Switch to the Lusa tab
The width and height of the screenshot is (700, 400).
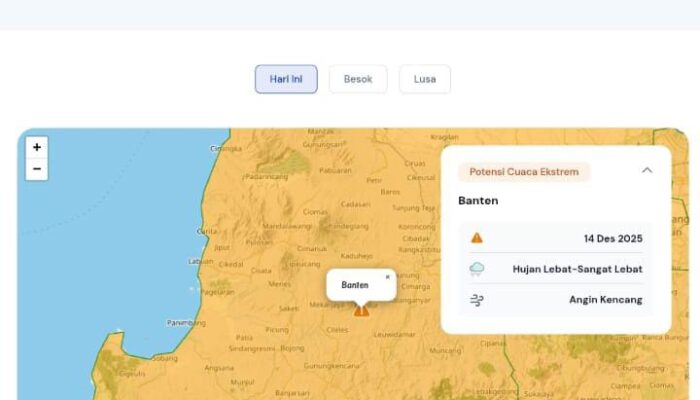click(425, 79)
